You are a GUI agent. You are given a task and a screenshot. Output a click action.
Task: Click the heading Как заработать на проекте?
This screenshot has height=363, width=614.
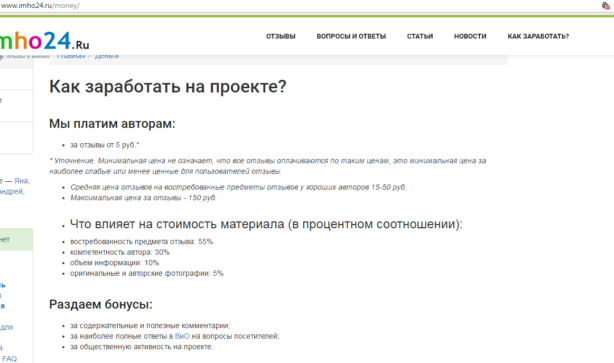tap(168, 87)
